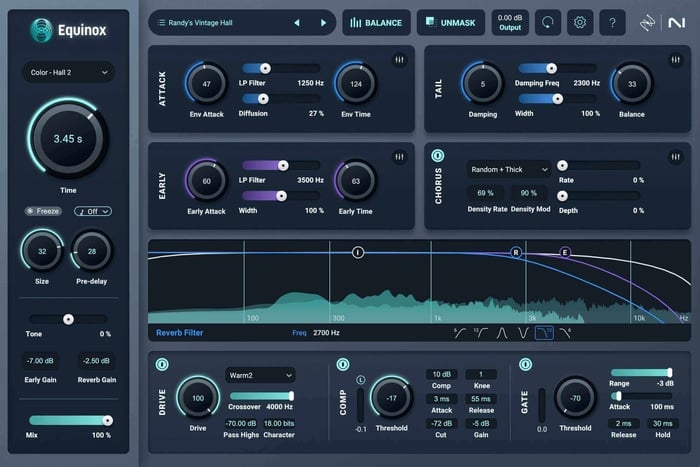
Task: Toggle the Comp module power
Action: [x=343, y=365]
